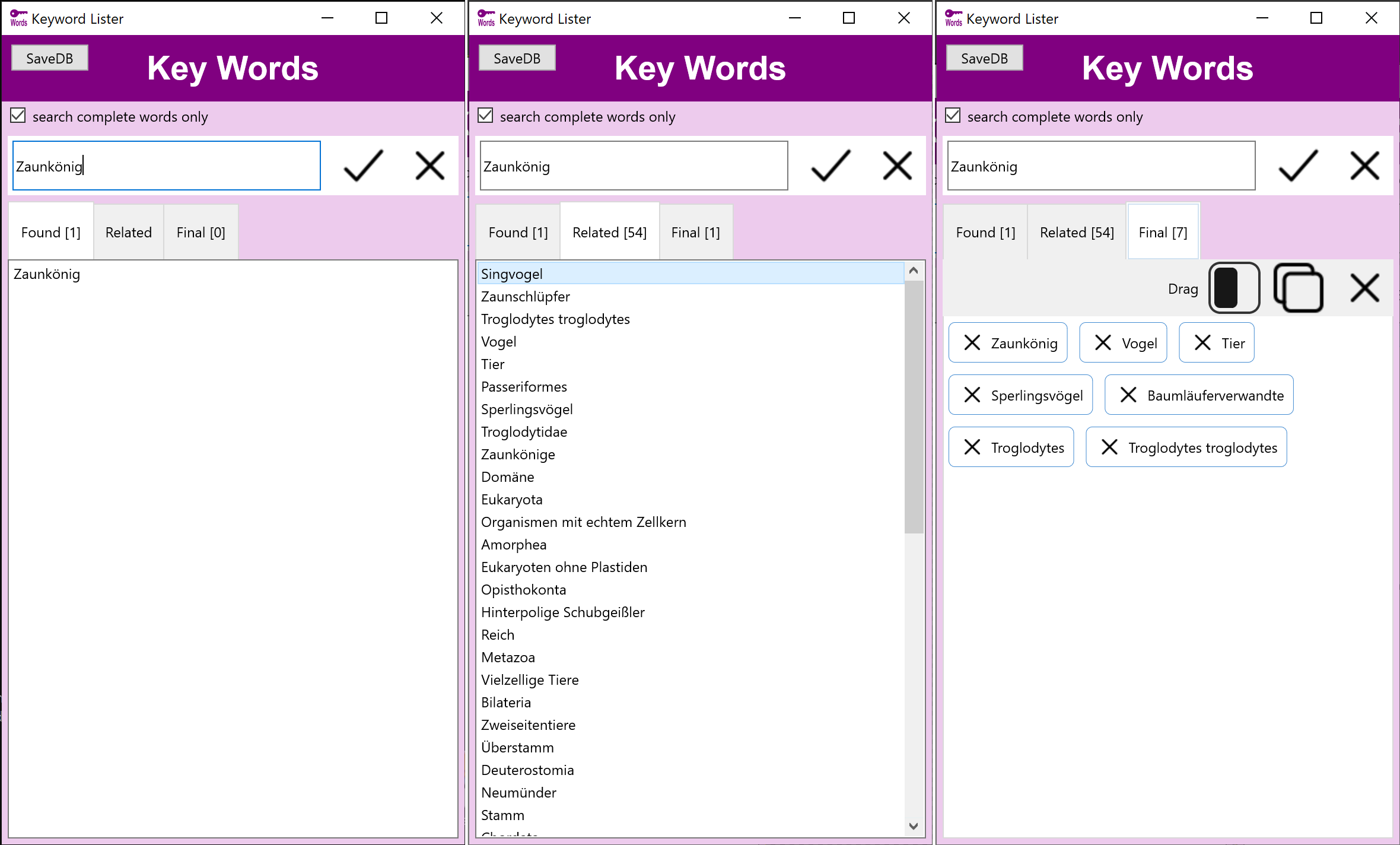The height and width of the screenshot is (845, 1400).
Task: Open Related tab in left window
Action: tap(128, 233)
